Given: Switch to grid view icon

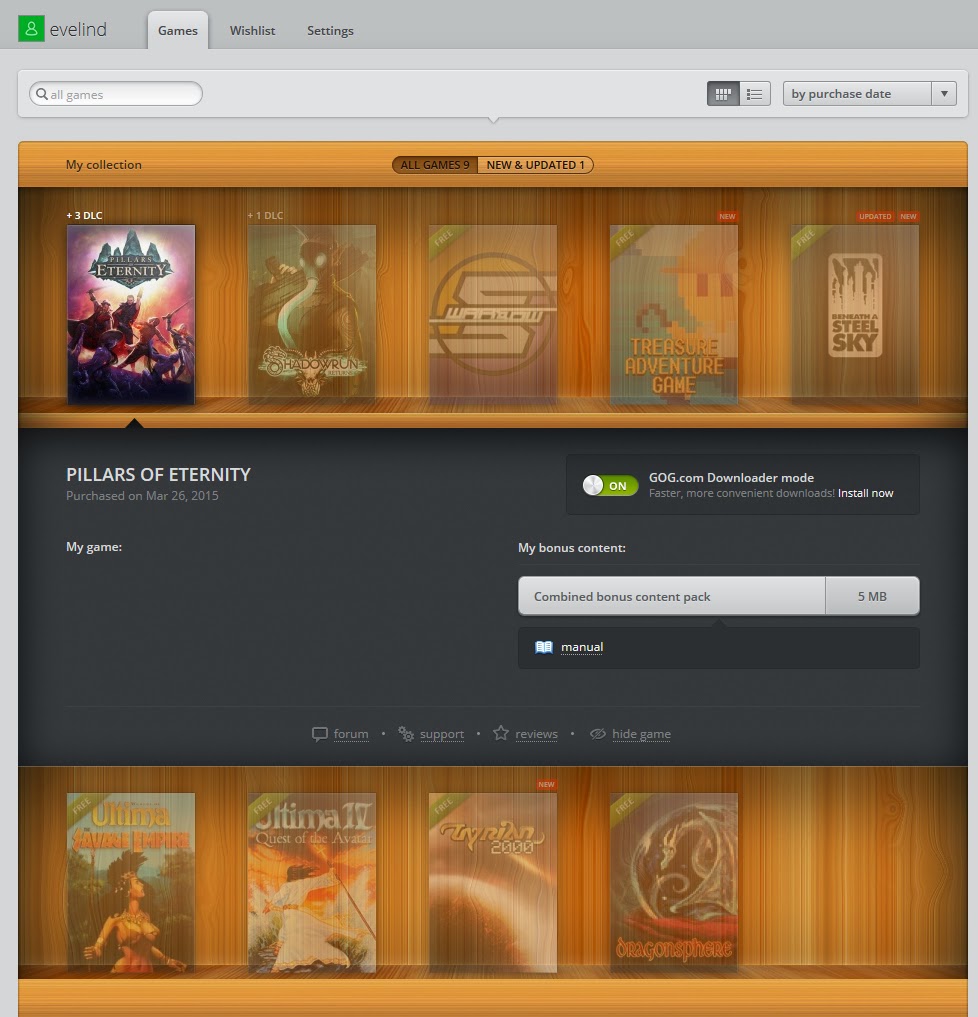Looking at the screenshot, I should [723, 94].
